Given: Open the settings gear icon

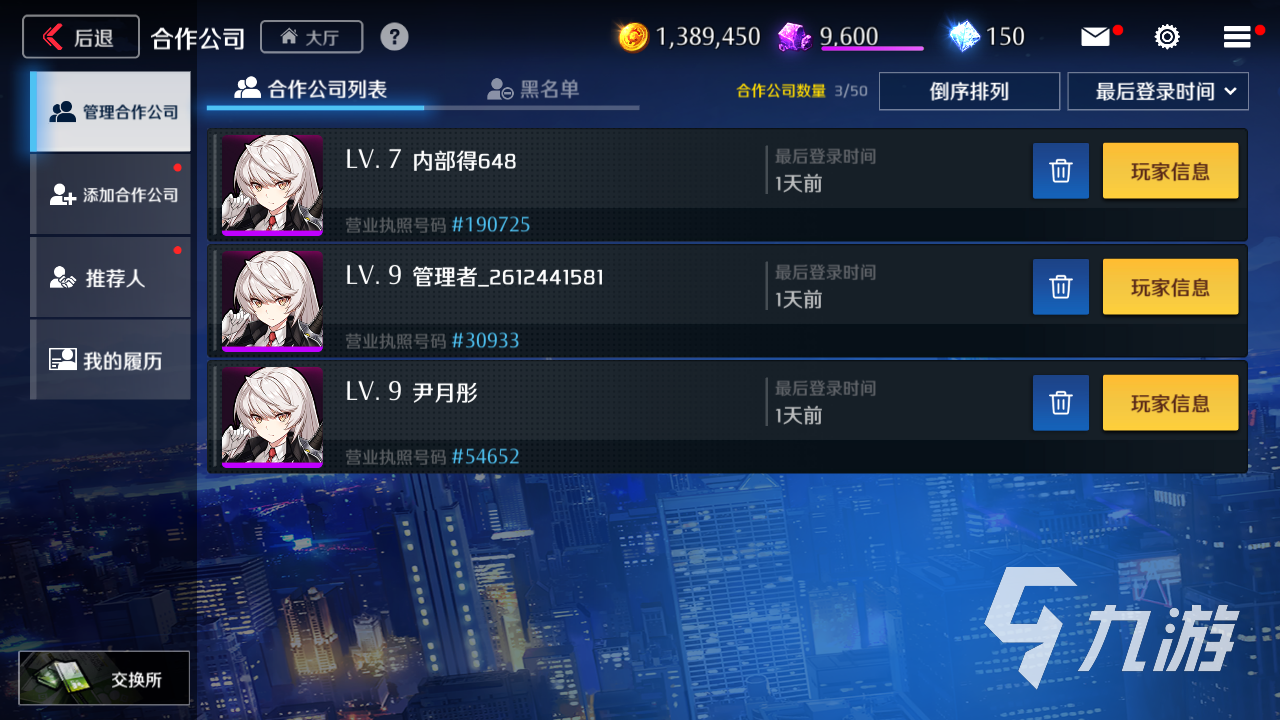Looking at the screenshot, I should tap(1167, 37).
